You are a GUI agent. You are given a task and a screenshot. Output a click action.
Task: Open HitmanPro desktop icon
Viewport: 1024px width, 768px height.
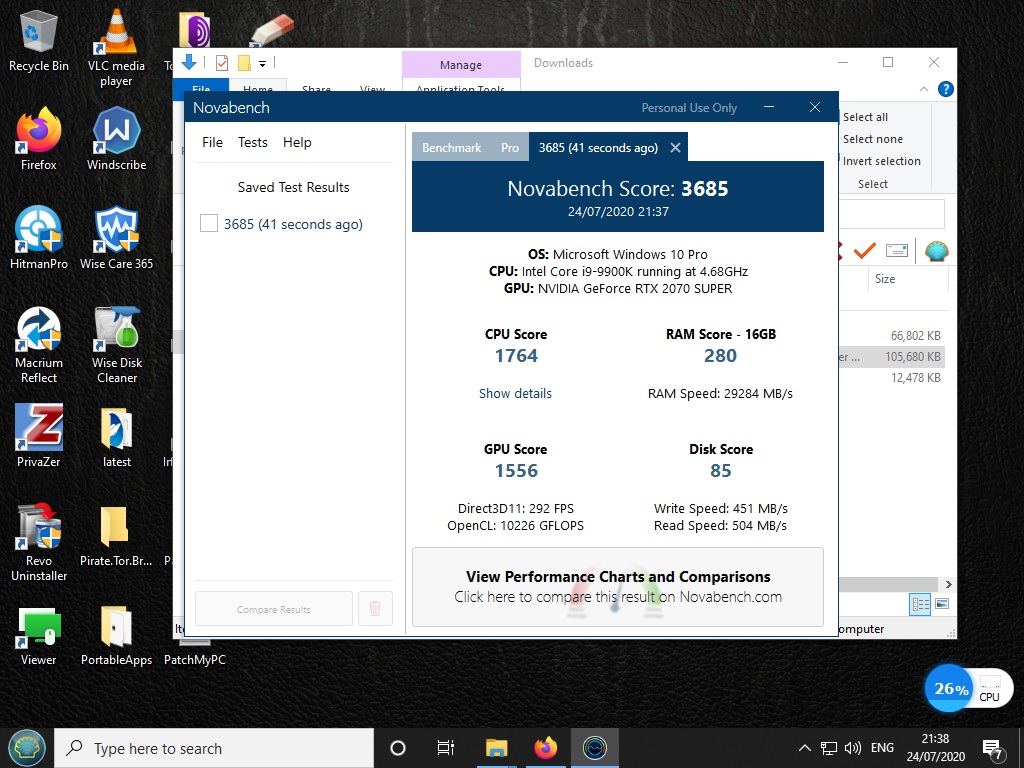click(39, 238)
